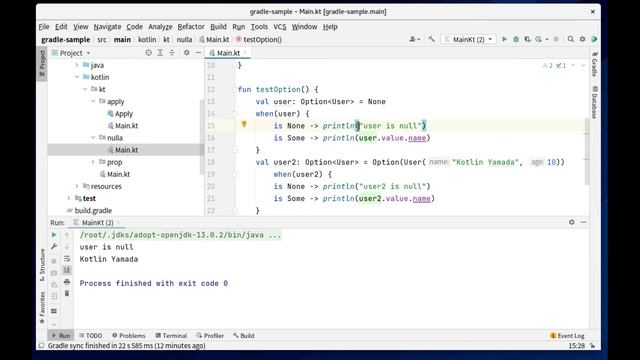Switch to the Main.kt editor tab
The height and width of the screenshot is (360, 640).
point(228,53)
